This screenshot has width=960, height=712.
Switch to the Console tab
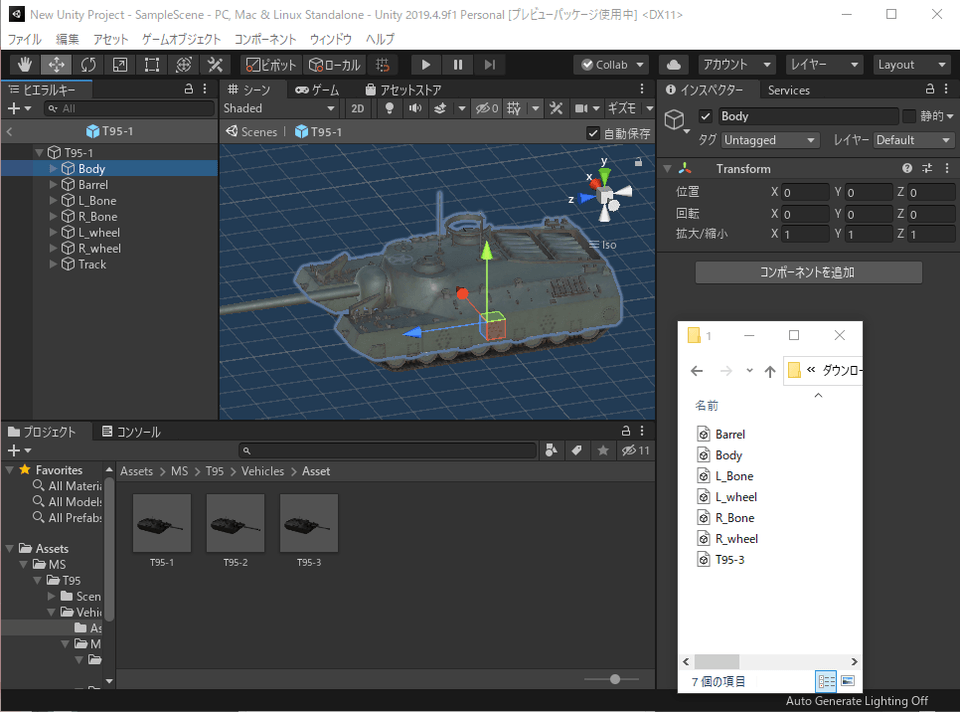pos(131,432)
